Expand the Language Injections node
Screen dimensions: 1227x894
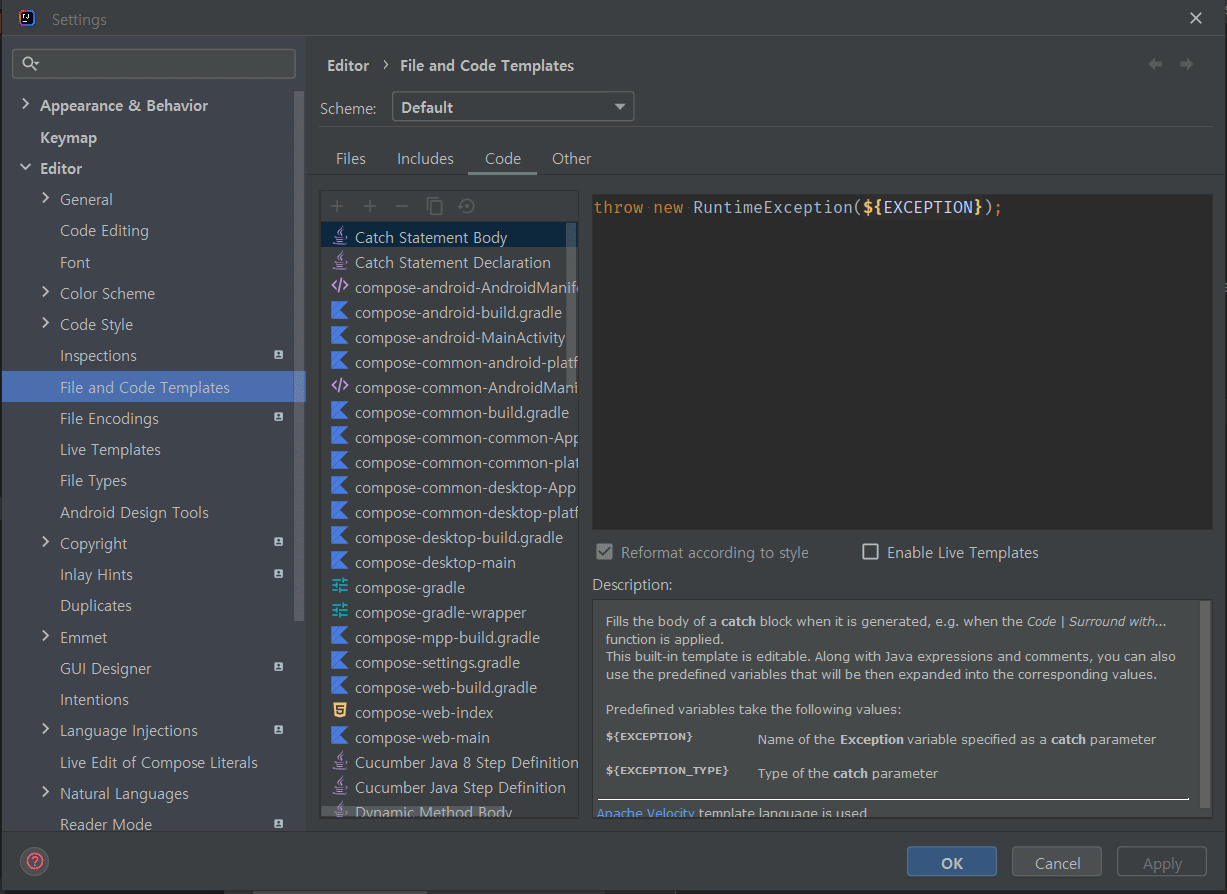coord(46,730)
